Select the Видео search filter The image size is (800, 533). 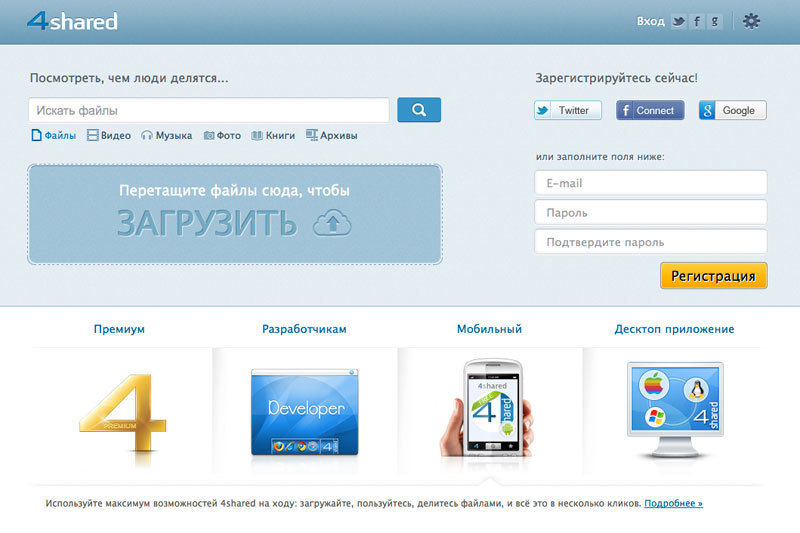pos(109,135)
